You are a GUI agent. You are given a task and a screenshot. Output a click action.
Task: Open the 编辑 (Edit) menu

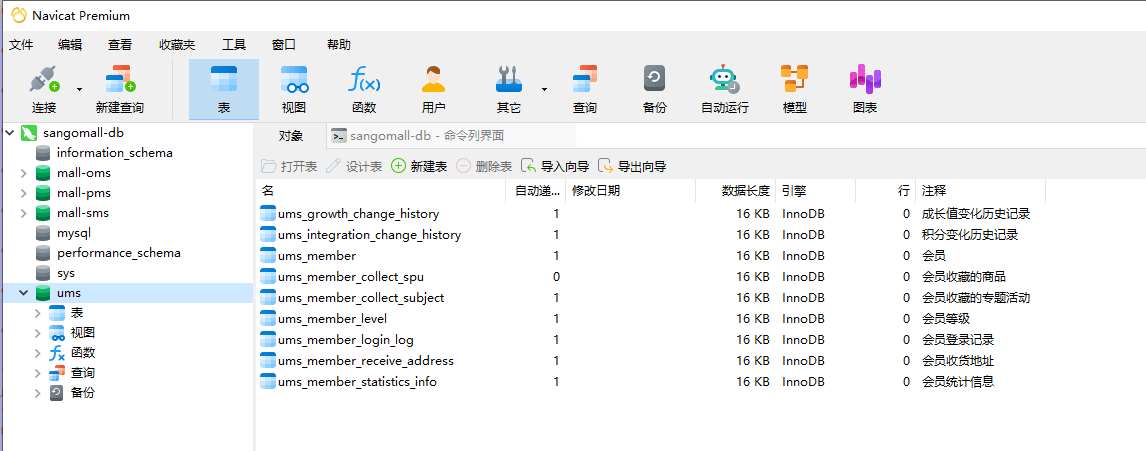click(x=70, y=45)
